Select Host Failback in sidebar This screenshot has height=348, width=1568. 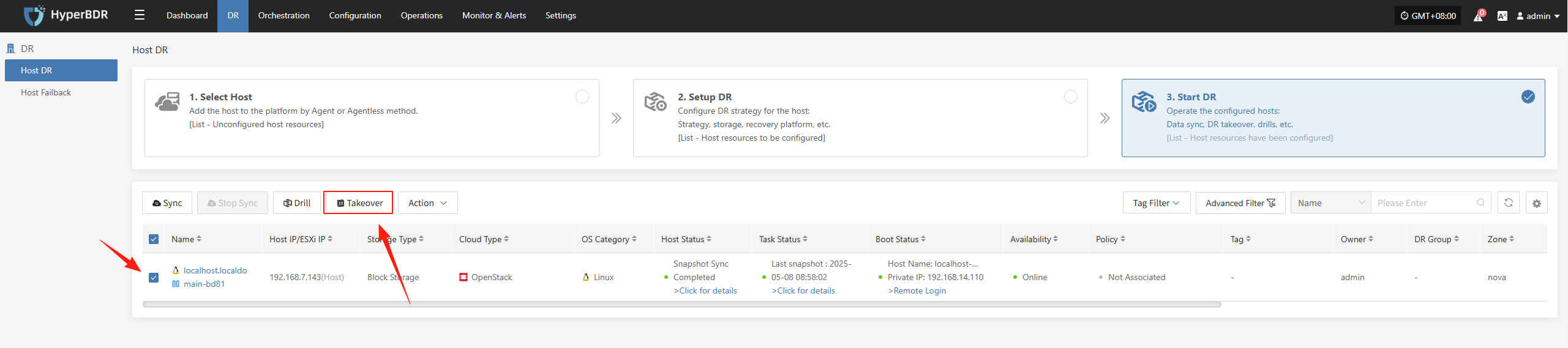coord(61,92)
